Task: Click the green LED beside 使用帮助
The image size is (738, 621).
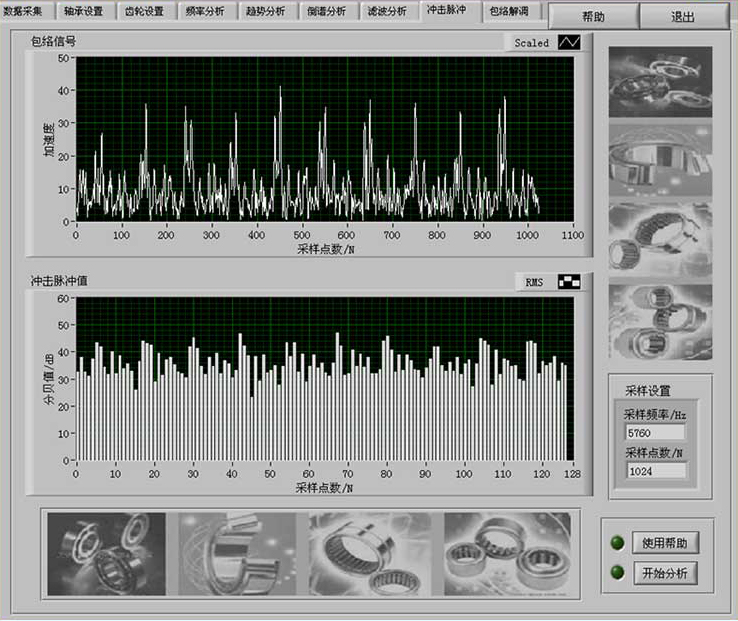Action: coord(617,543)
